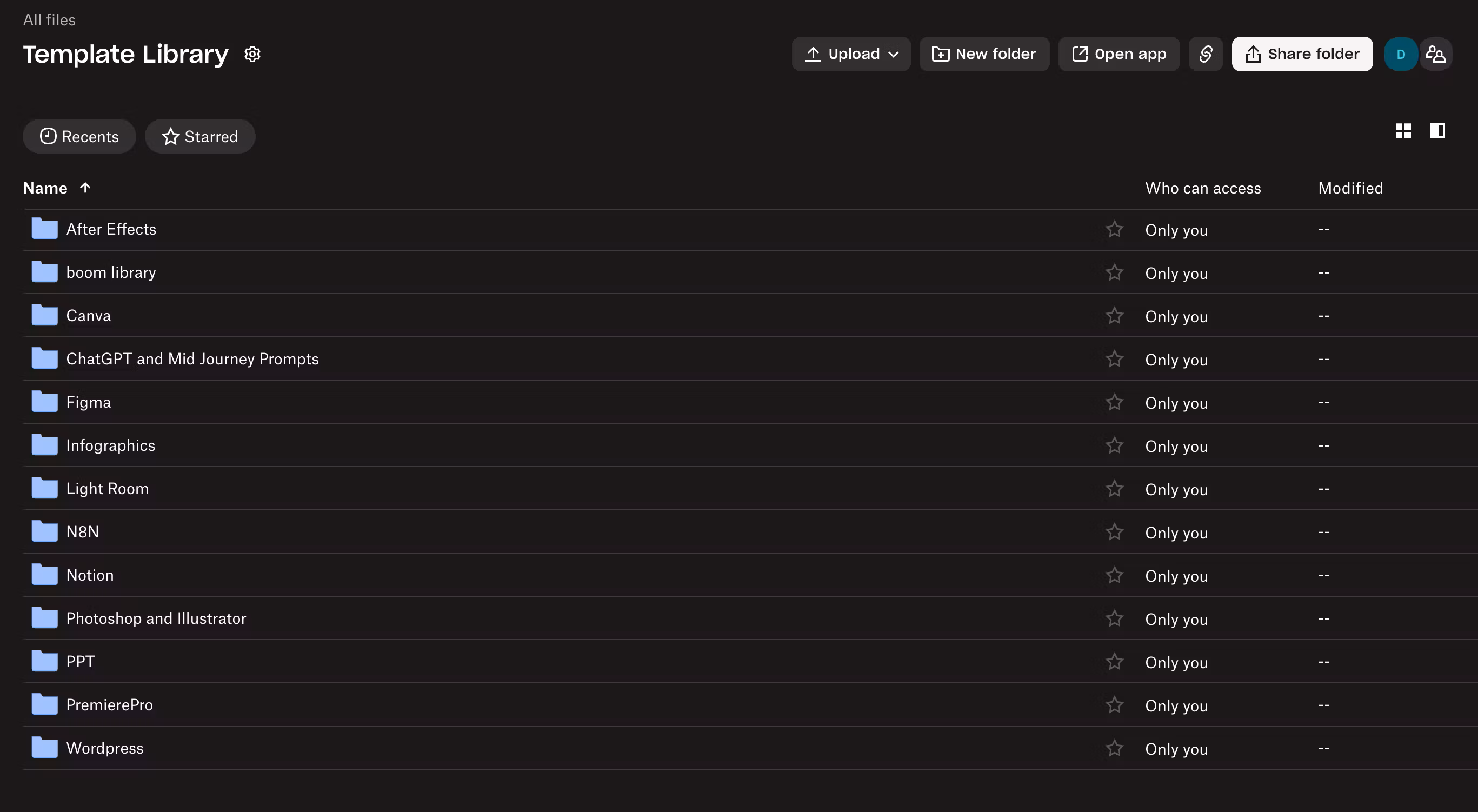Go back to All files breadcrumb
This screenshot has width=1478, height=812.
pos(49,19)
